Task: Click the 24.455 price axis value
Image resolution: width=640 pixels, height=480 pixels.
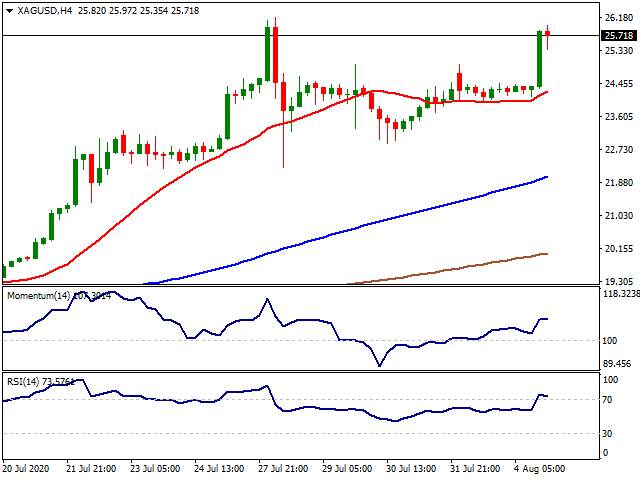Action: tap(619, 84)
